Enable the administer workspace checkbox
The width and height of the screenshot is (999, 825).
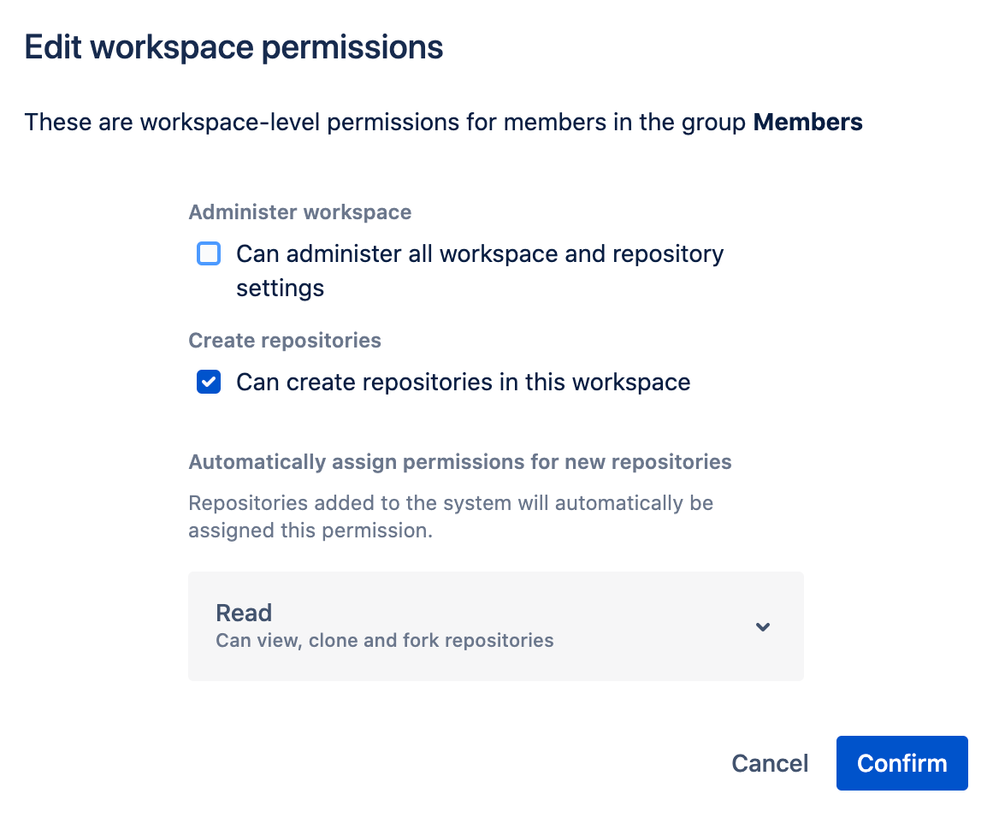point(208,254)
